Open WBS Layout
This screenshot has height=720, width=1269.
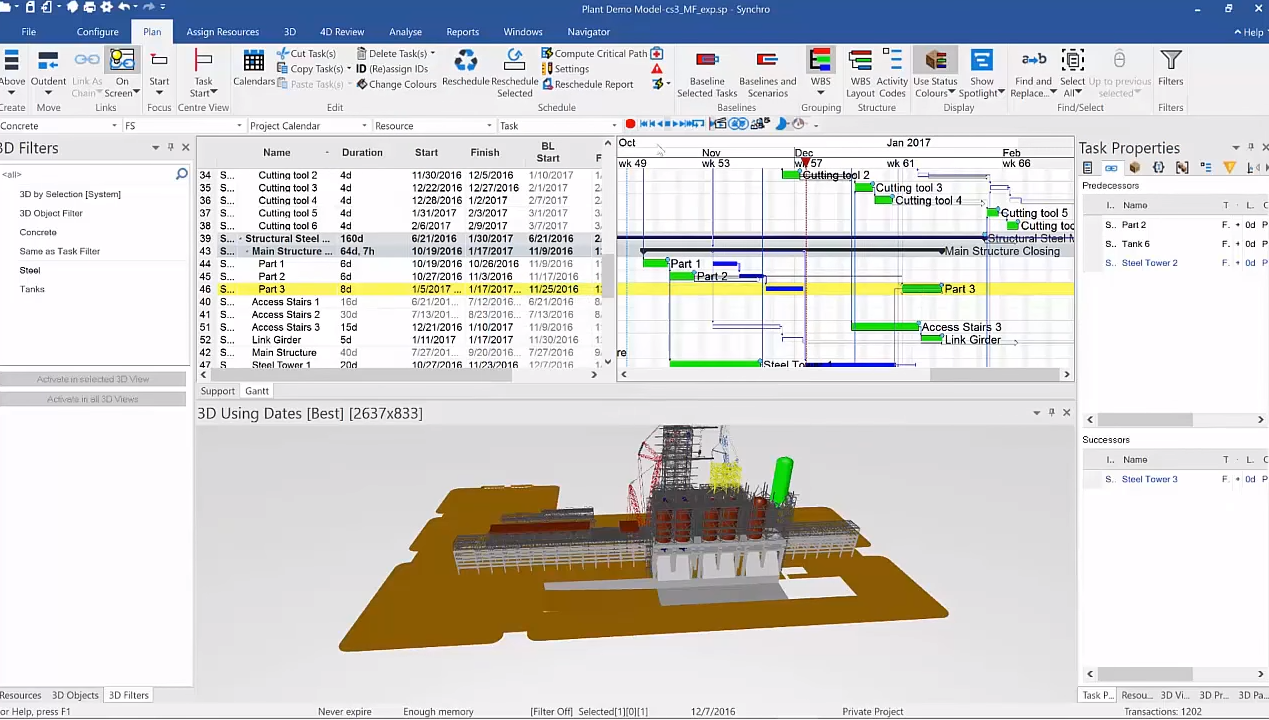pyautogui.click(x=860, y=74)
